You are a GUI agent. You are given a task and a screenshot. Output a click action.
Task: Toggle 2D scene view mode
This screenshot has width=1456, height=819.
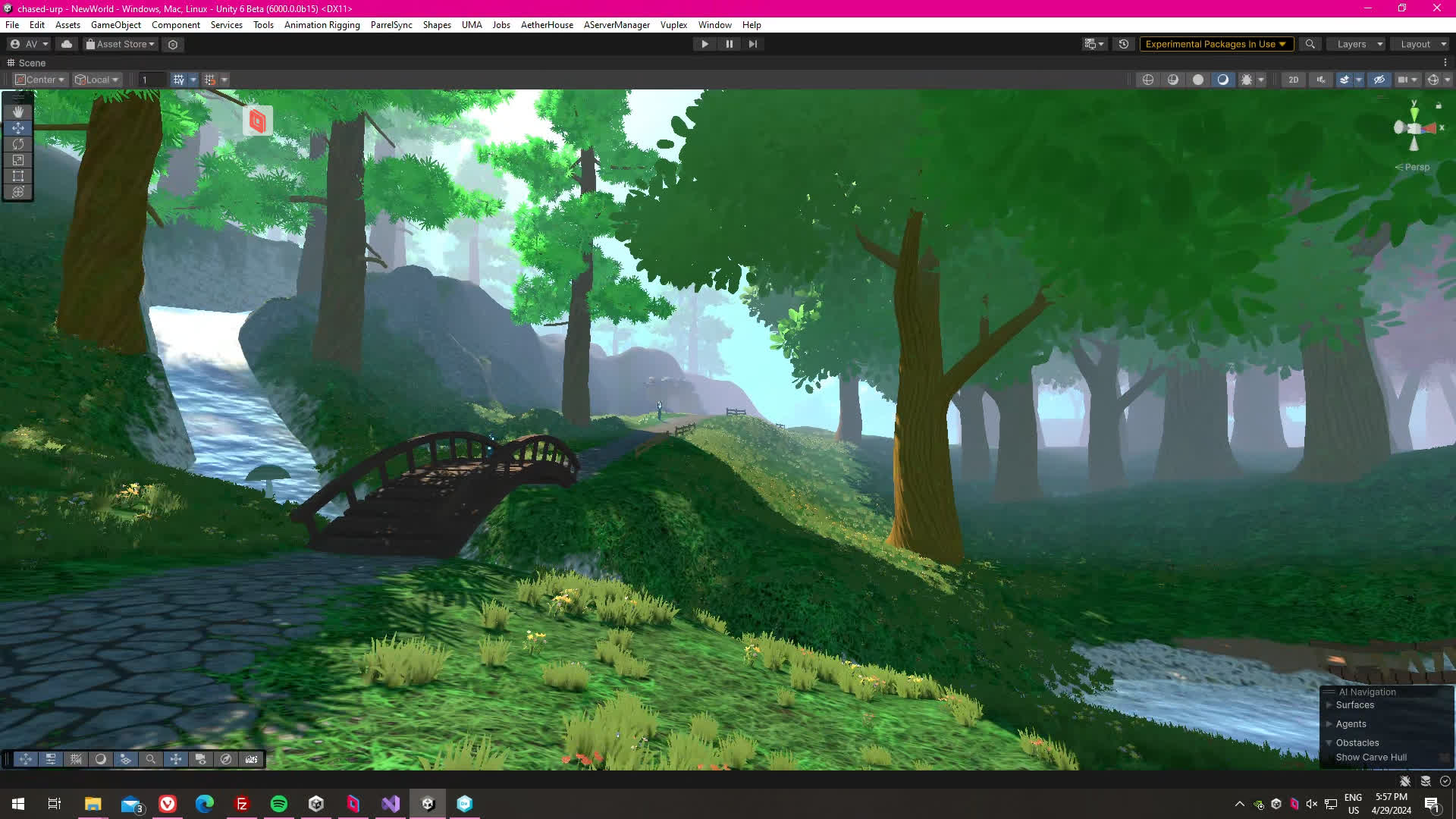[1293, 80]
